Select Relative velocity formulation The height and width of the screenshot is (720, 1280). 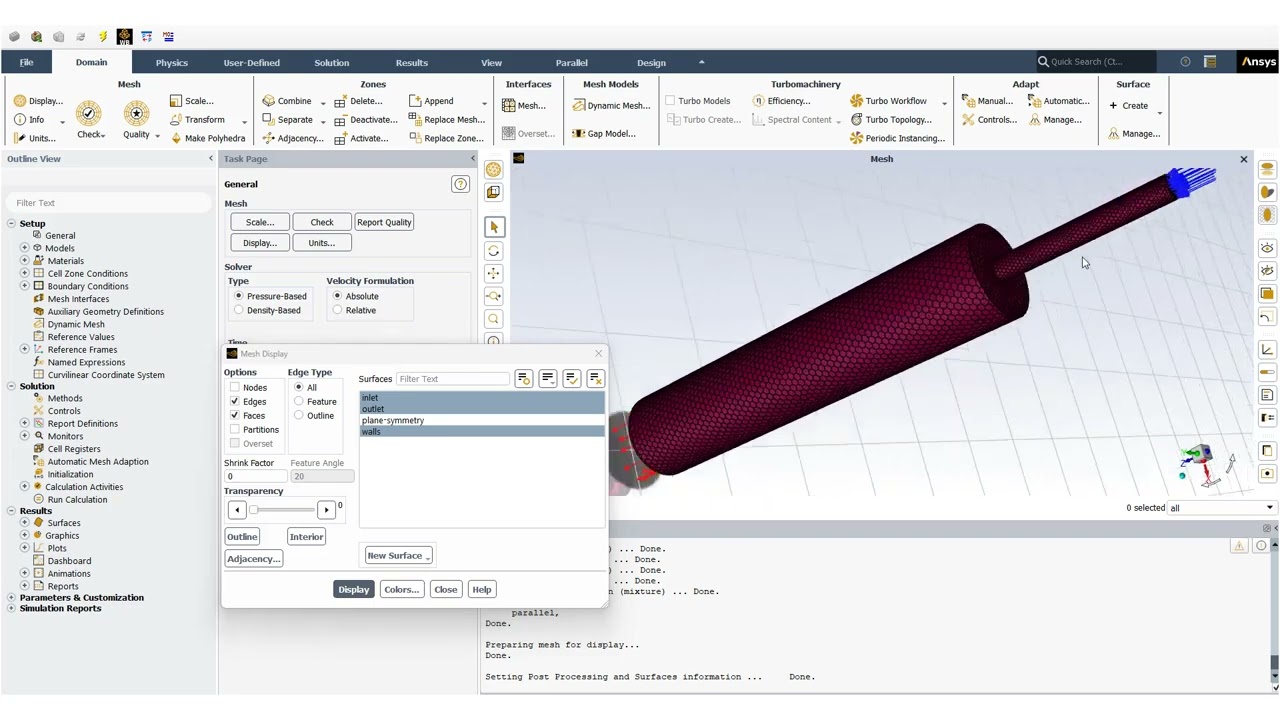click(337, 310)
